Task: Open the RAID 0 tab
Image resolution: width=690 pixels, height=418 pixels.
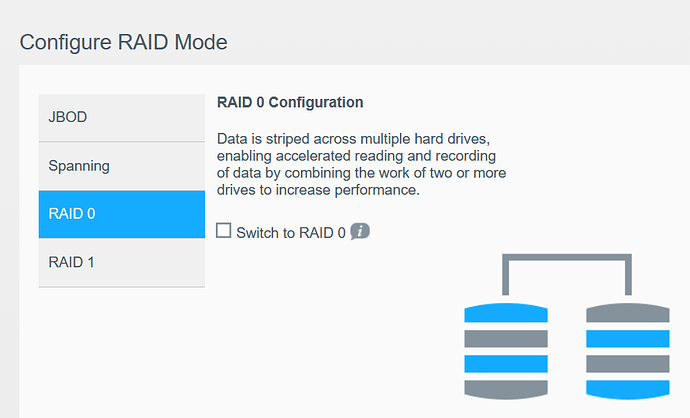Action: 121,213
